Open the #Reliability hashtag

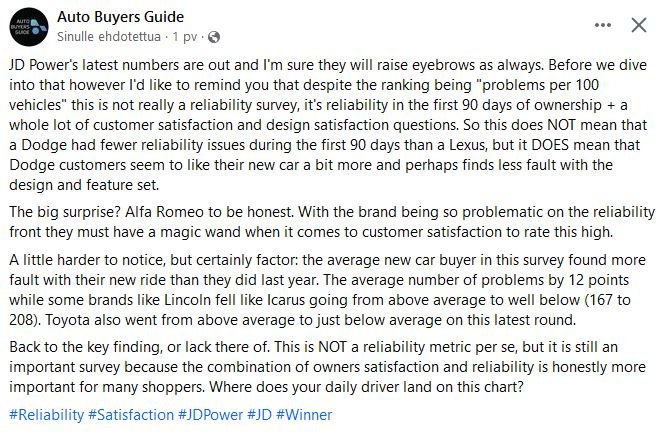point(47,414)
